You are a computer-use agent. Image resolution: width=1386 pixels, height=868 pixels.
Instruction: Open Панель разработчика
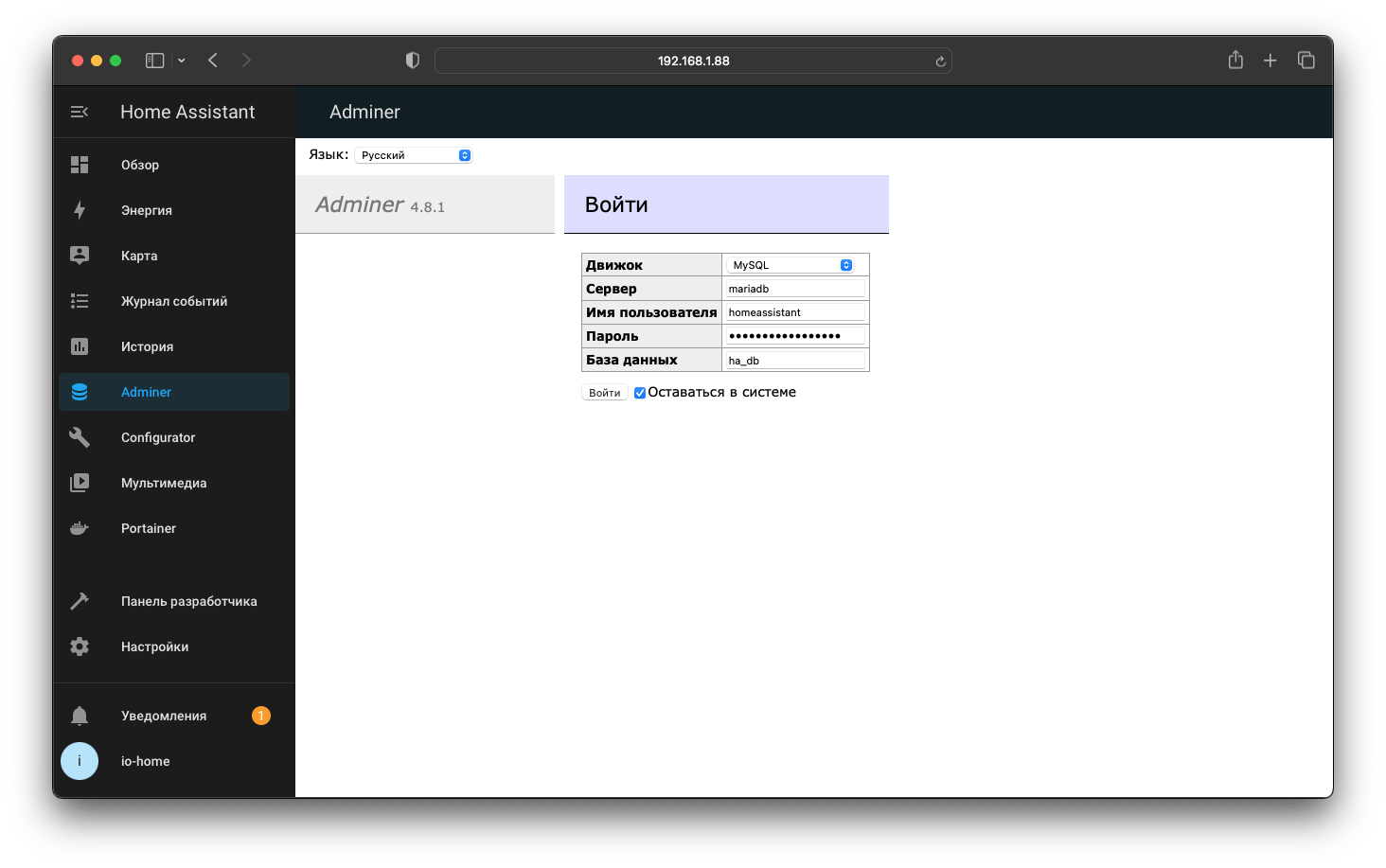tap(188, 600)
